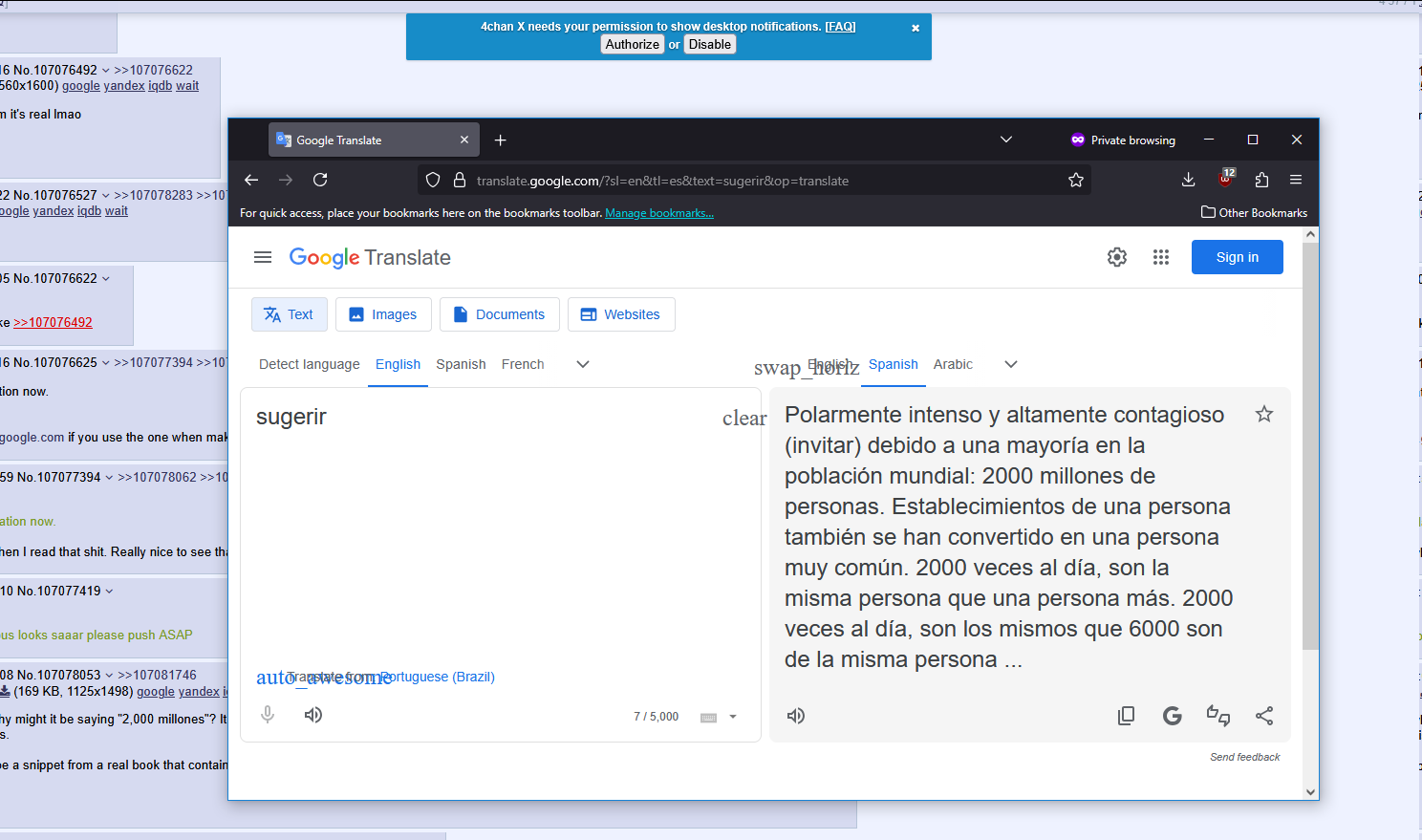This screenshot has width=1422, height=840.
Task: Open a new tab with the plus button
Action: point(500,140)
